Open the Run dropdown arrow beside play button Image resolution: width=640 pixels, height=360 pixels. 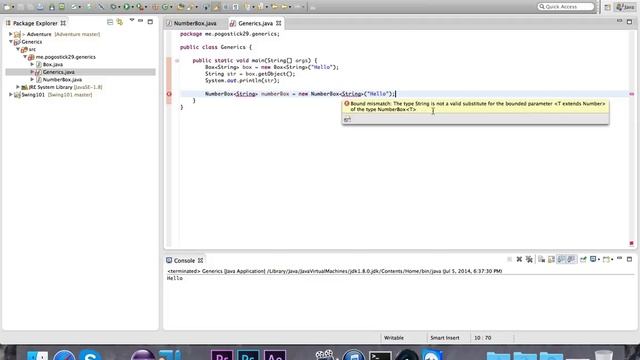tap(133, 7)
